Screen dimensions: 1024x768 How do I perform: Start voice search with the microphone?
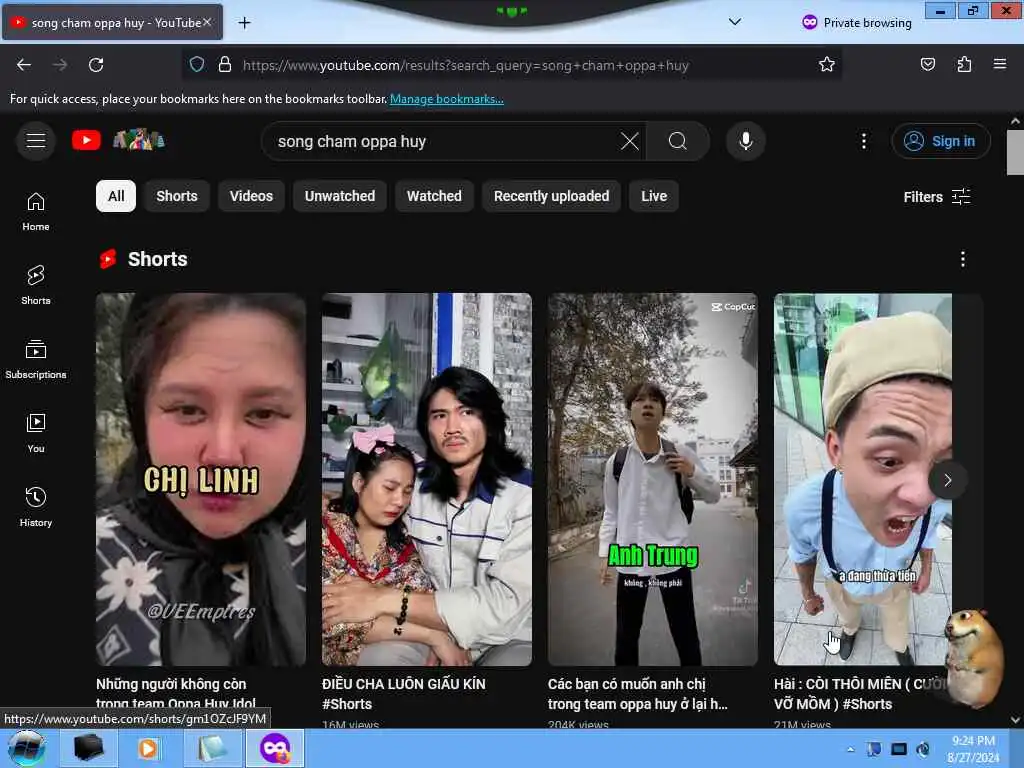coord(745,141)
